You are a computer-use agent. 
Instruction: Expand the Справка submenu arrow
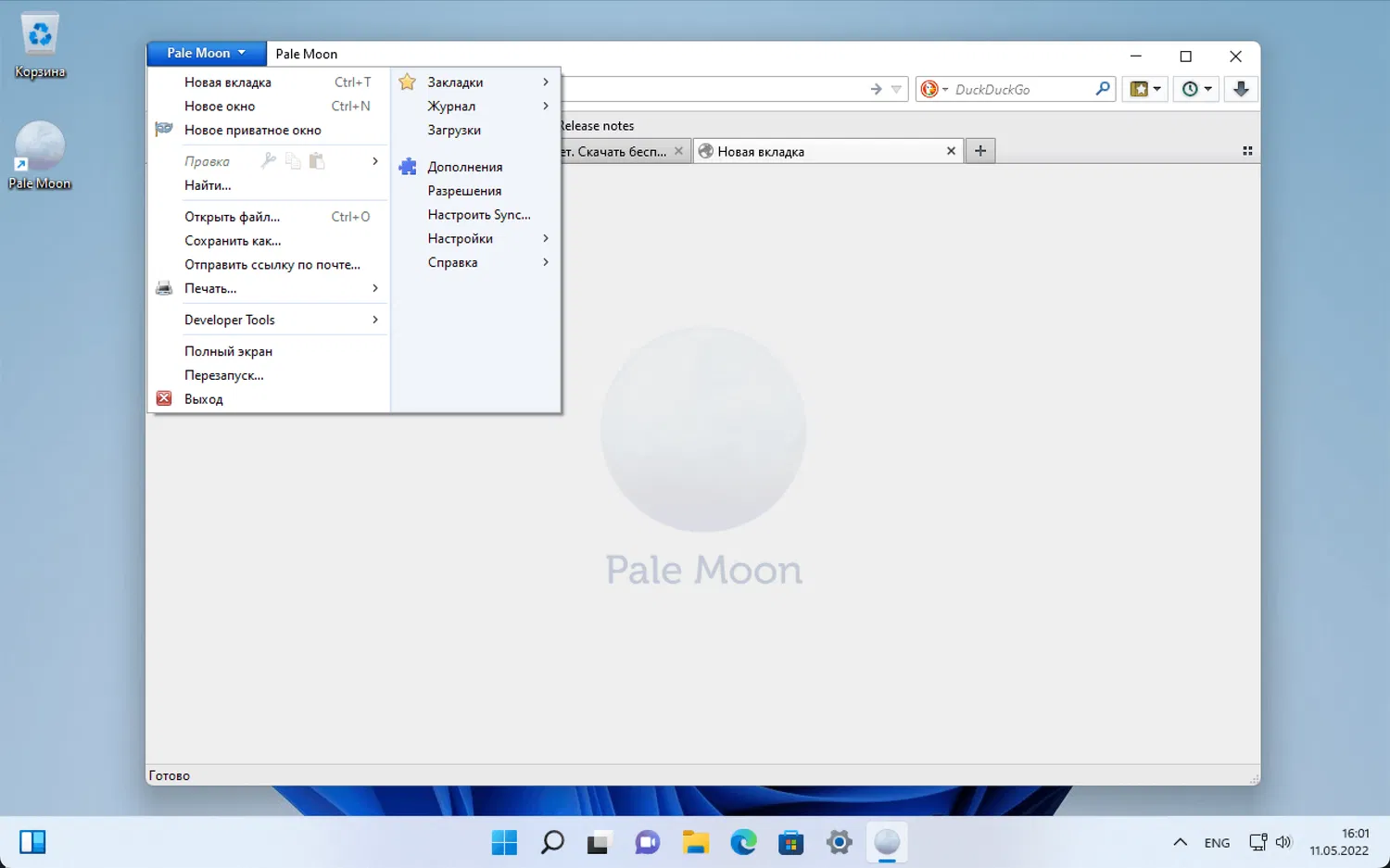click(546, 262)
